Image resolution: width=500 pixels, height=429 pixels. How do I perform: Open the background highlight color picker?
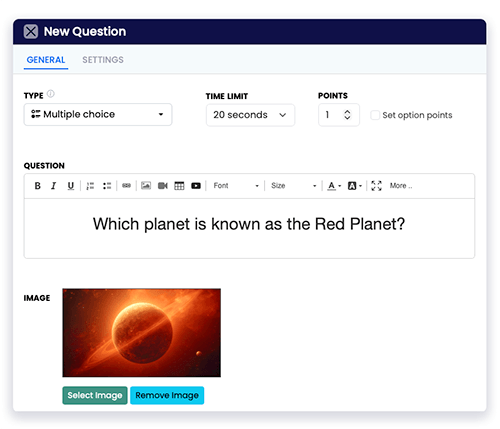355,186
